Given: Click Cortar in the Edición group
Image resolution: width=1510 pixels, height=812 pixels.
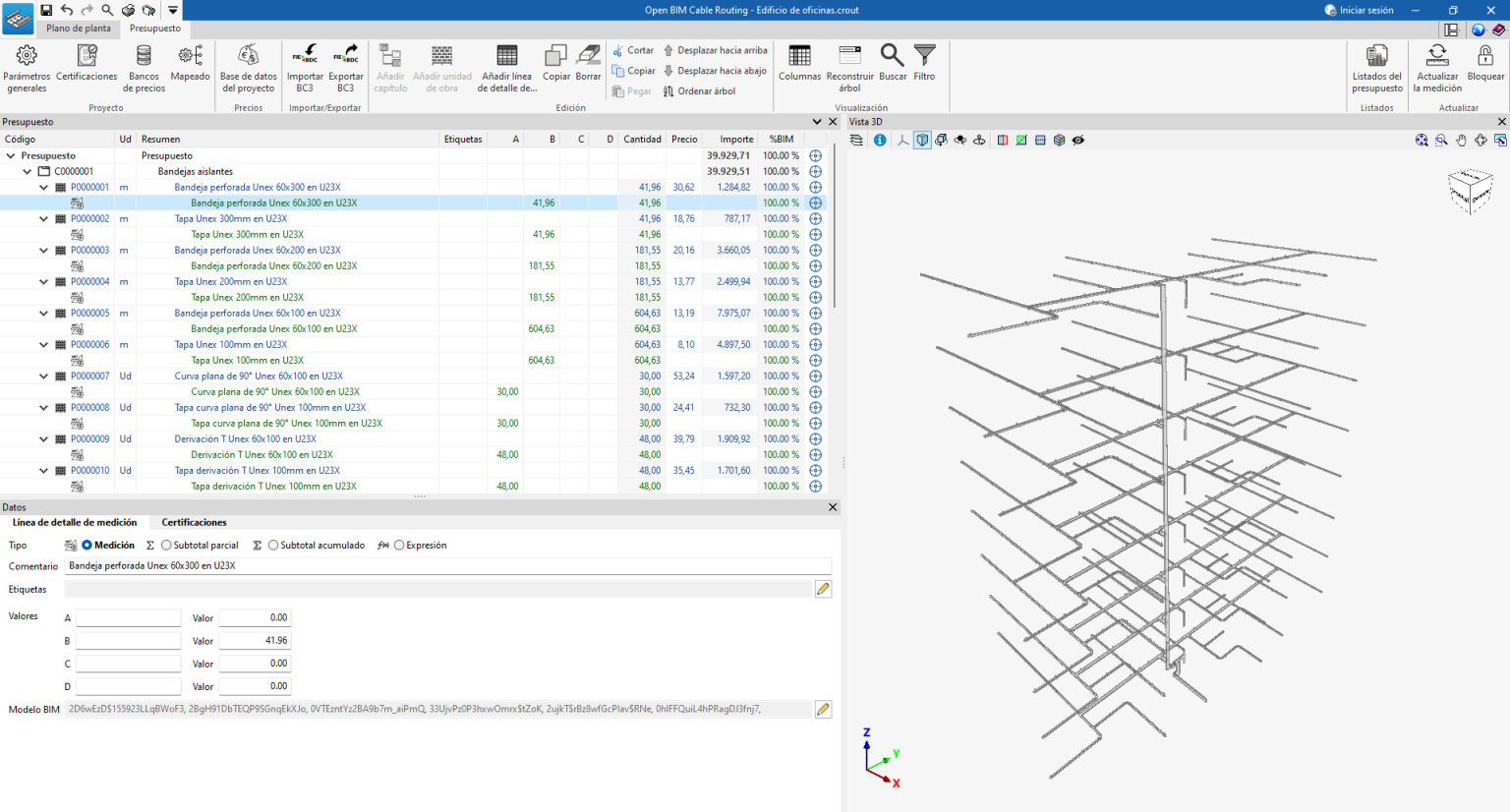Looking at the screenshot, I should 632,50.
